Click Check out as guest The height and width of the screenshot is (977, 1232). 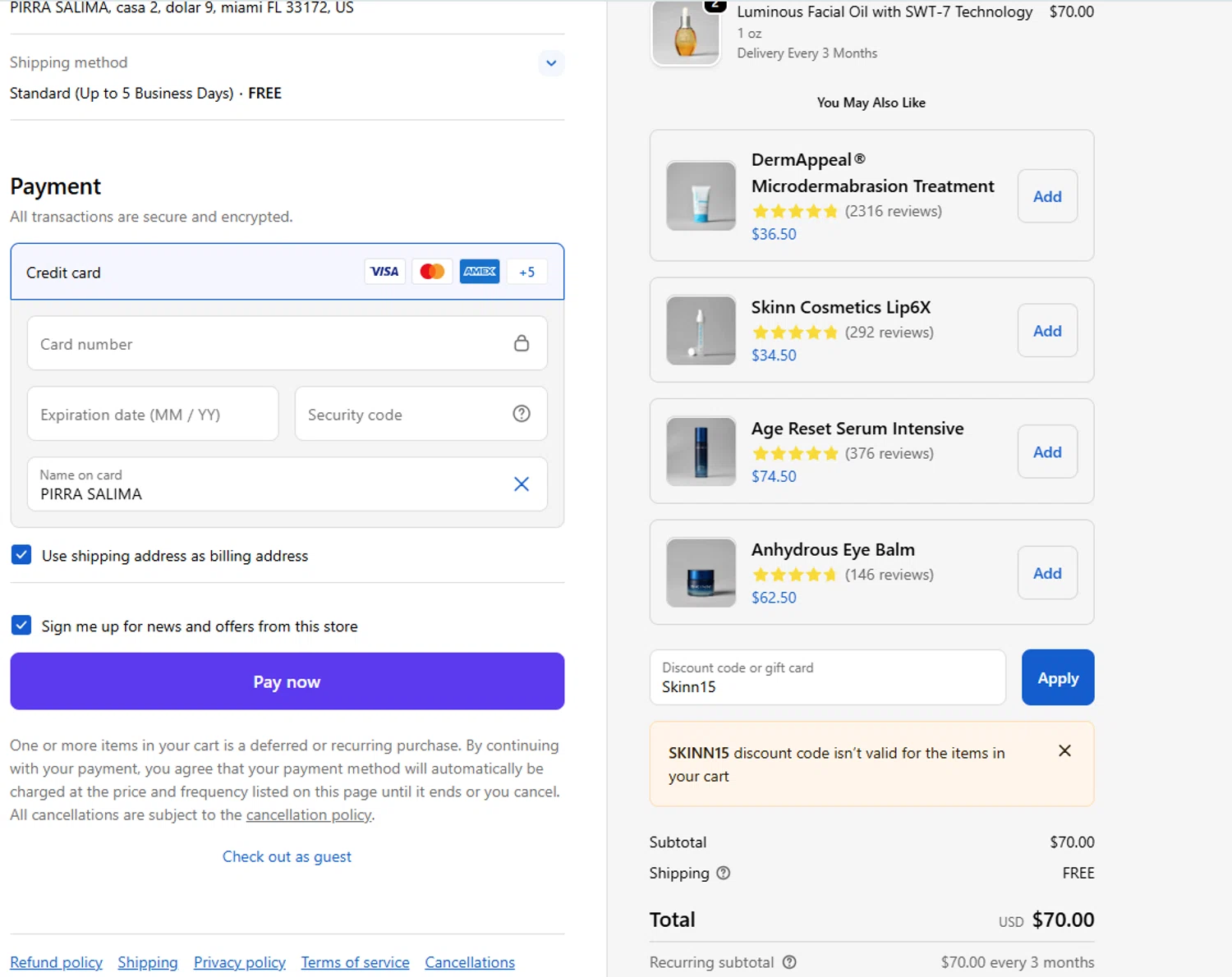[x=287, y=856]
